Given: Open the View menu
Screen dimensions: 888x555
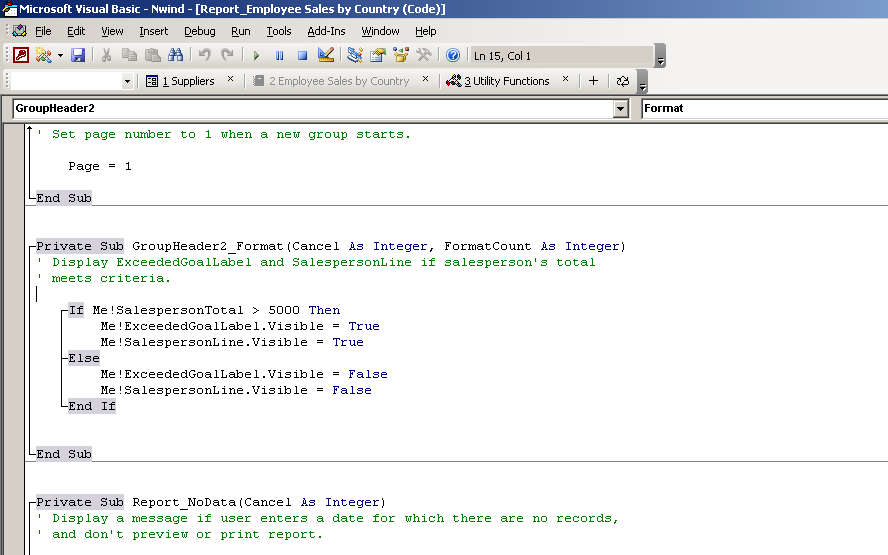Looking at the screenshot, I should (x=112, y=31).
